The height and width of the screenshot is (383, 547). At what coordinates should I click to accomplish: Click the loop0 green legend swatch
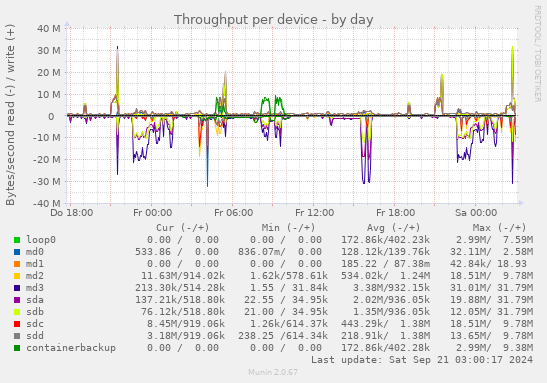click(17, 240)
